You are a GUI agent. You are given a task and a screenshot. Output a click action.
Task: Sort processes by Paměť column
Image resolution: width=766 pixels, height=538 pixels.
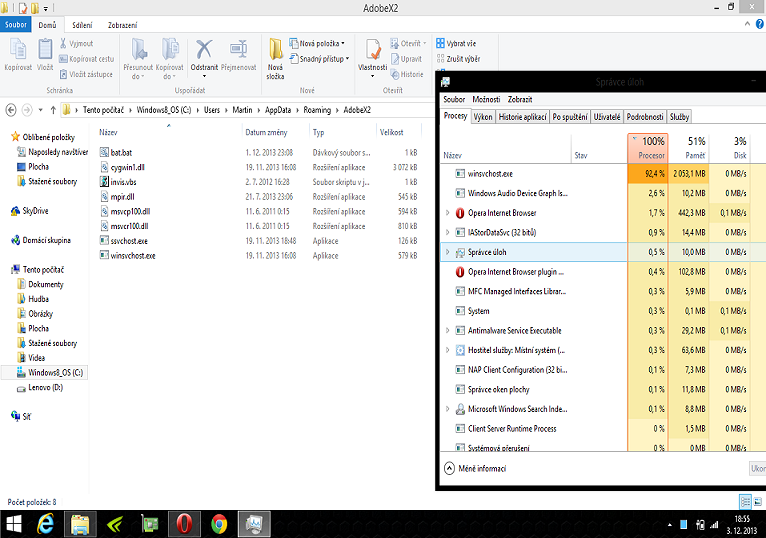click(689, 148)
